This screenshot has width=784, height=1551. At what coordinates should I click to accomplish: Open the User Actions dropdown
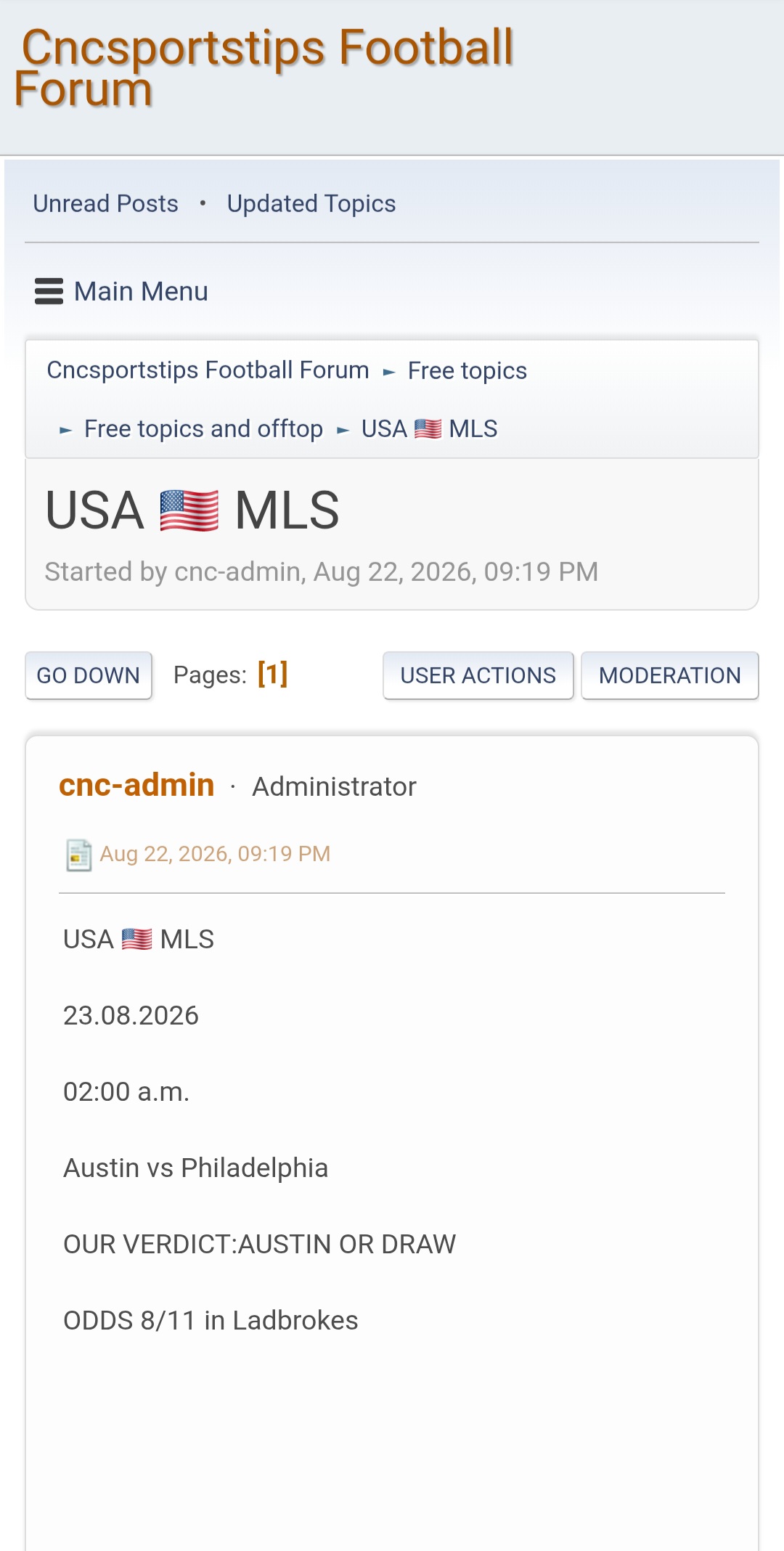pos(478,675)
